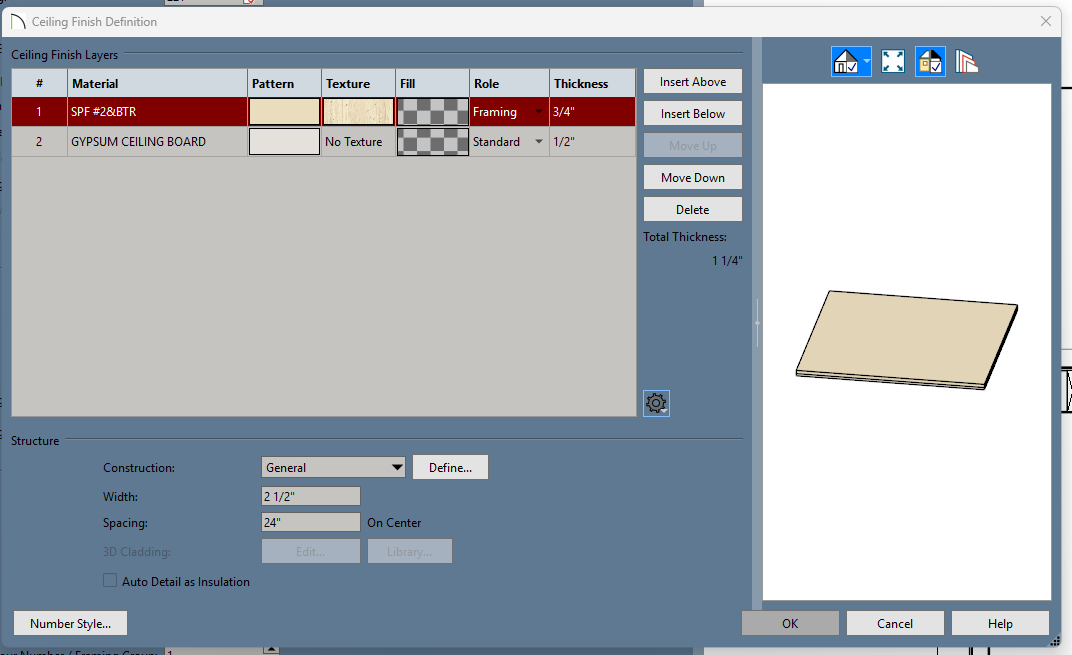
Task: Select row number 2 in layers table
Action: coord(39,142)
